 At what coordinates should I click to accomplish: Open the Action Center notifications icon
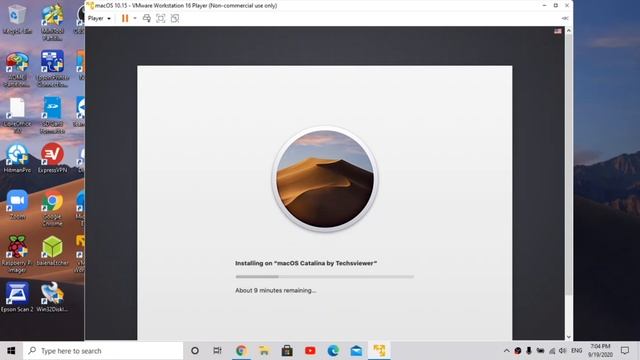(x=625, y=351)
